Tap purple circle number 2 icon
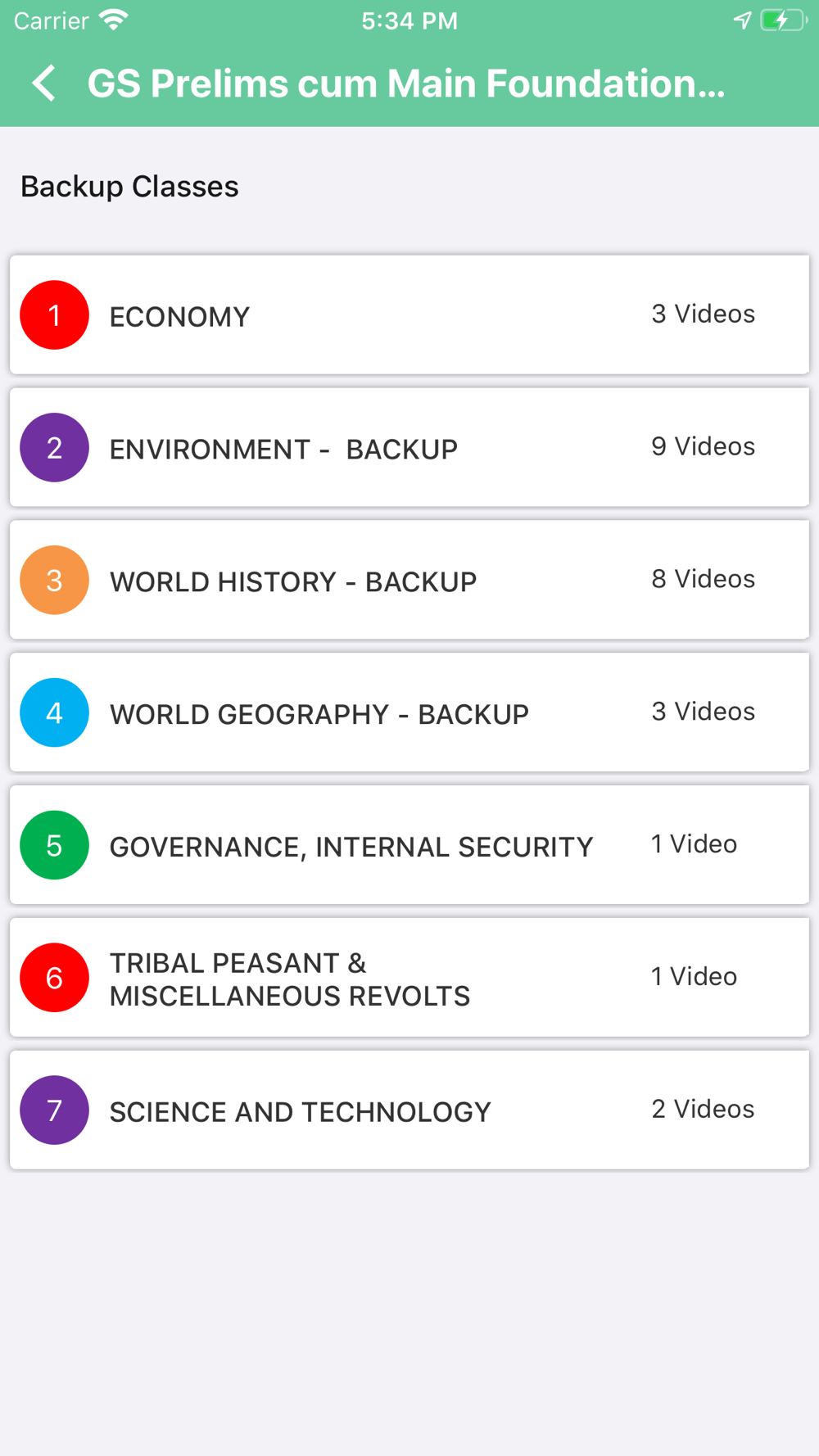Viewport: 819px width, 1456px height. point(55,448)
